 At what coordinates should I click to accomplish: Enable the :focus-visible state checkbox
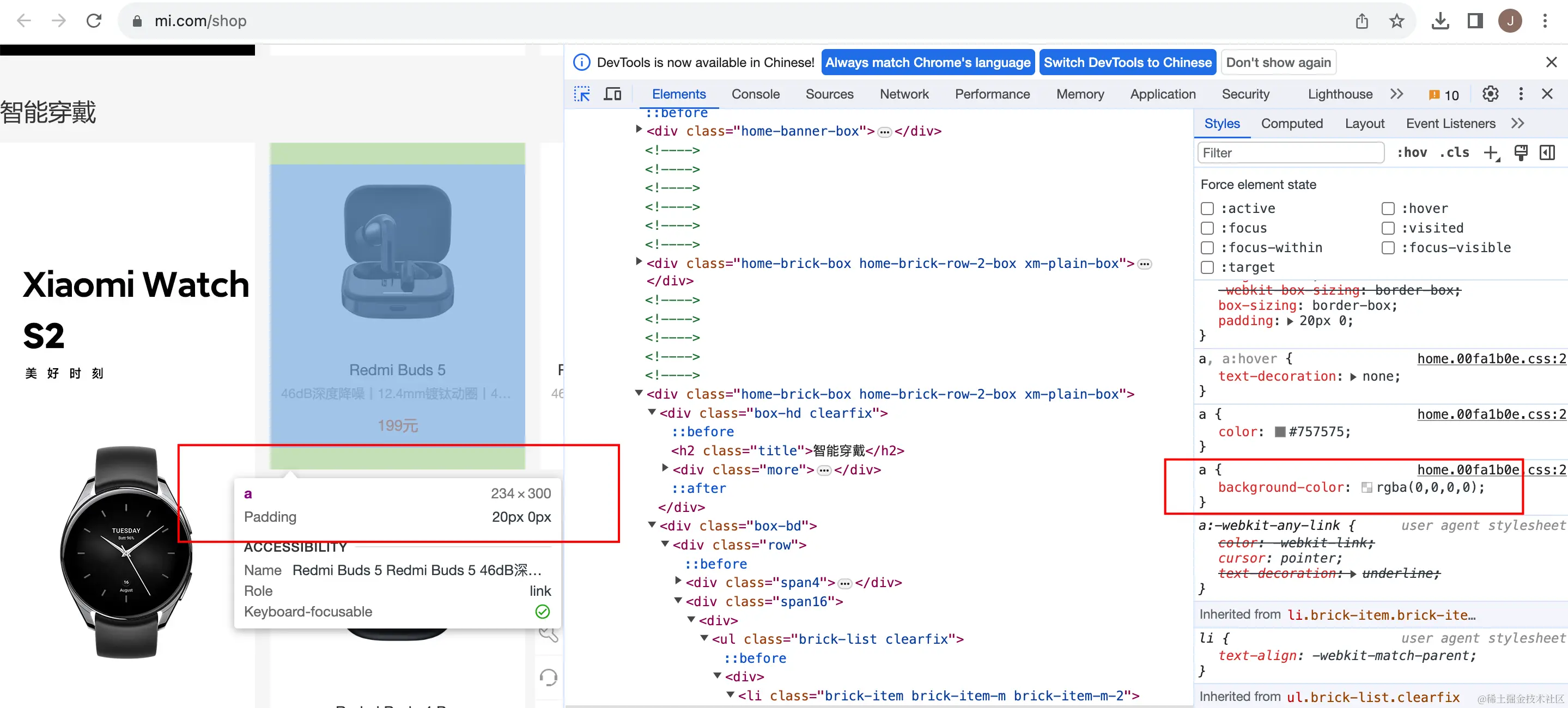(1388, 248)
